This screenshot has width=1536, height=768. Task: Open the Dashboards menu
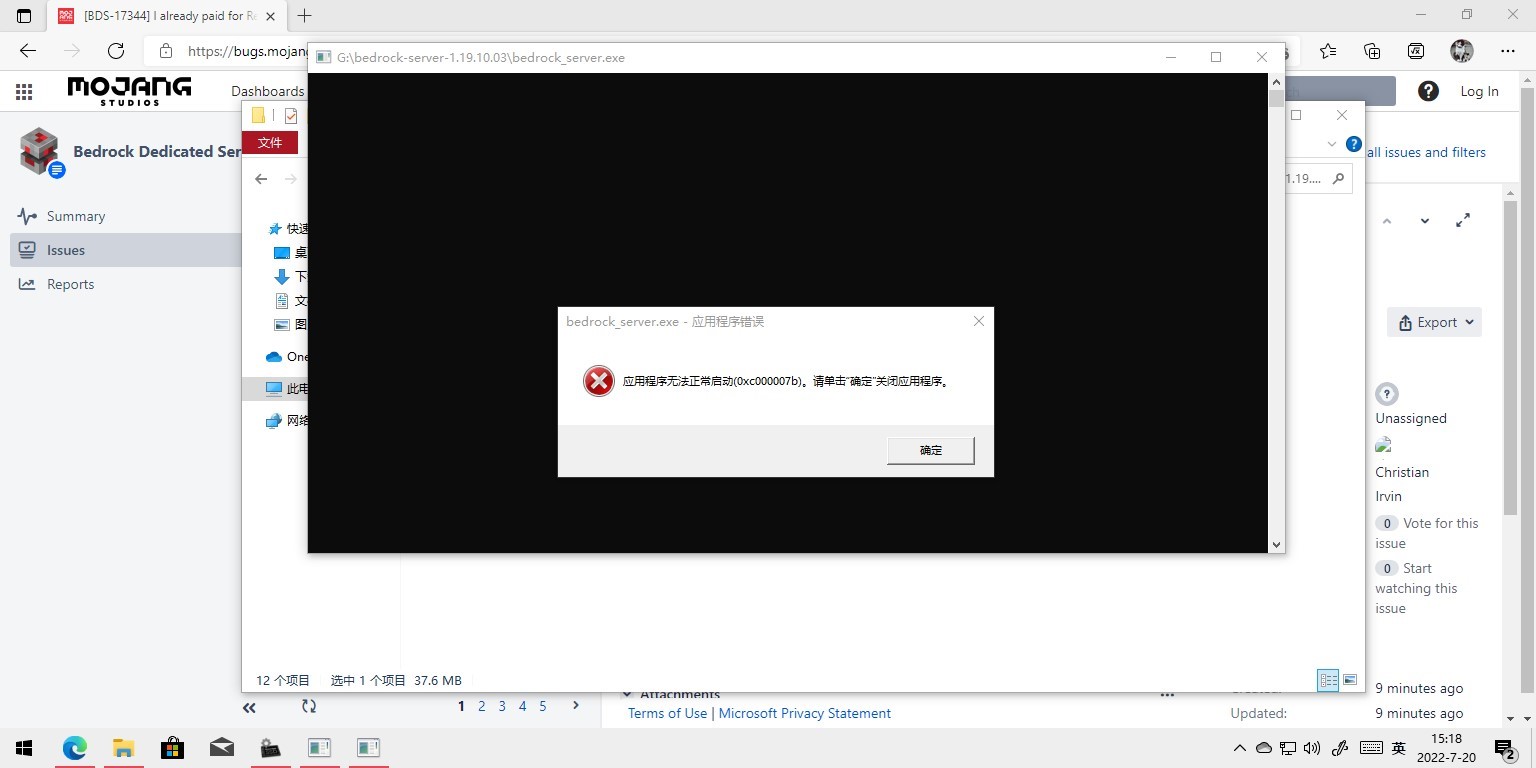pyautogui.click(x=267, y=91)
